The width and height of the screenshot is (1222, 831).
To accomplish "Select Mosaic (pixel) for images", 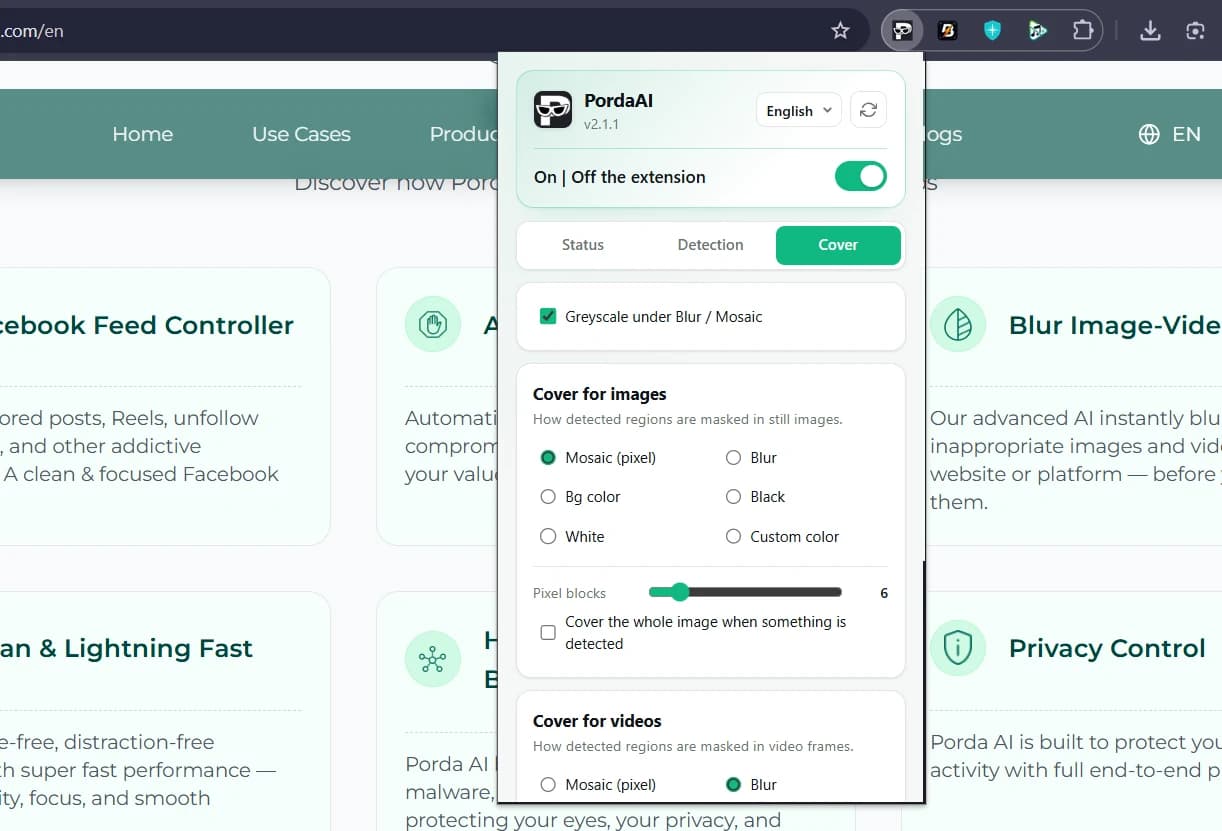I will (548, 458).
